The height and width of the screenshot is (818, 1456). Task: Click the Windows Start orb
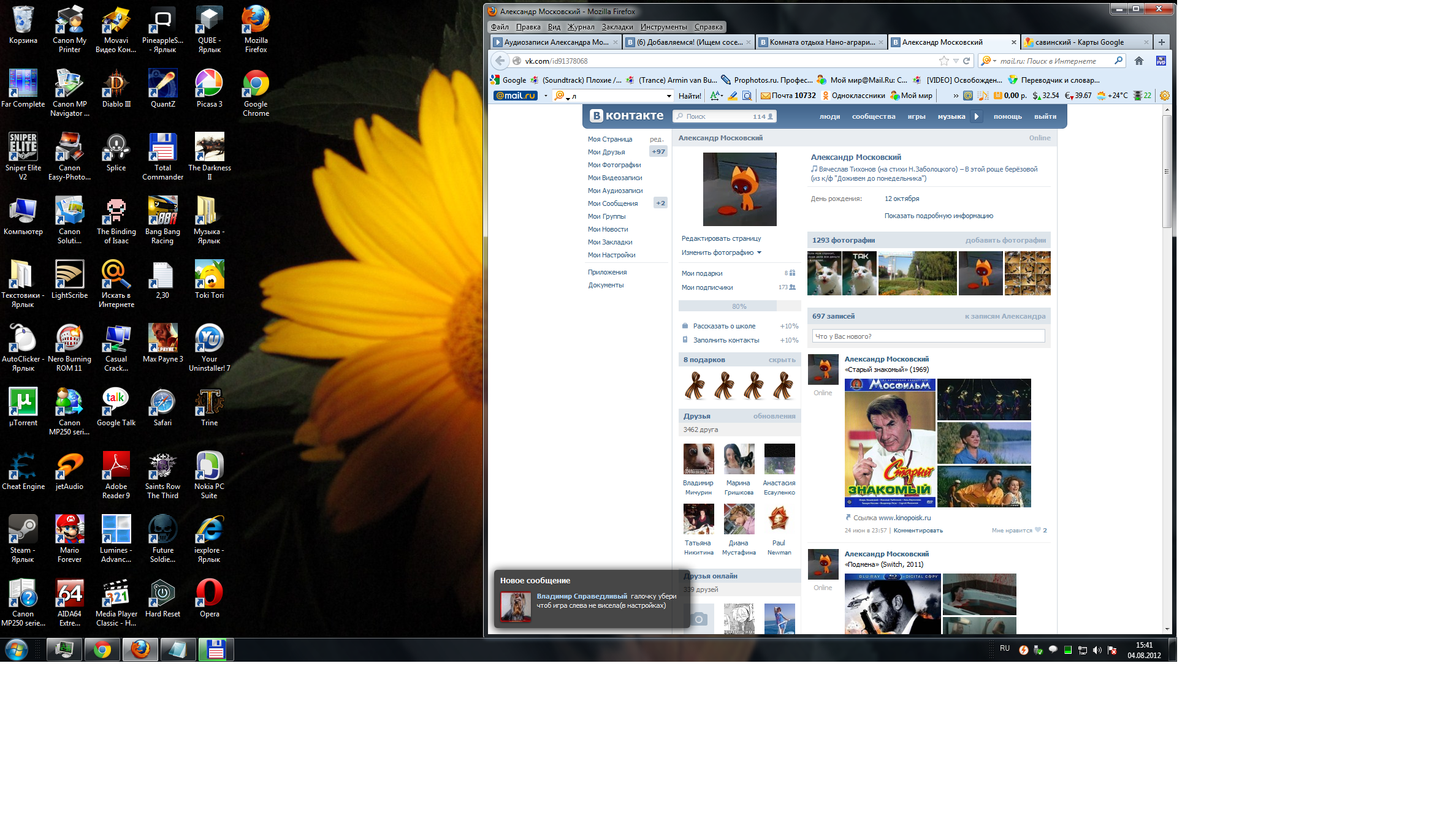coord(17,649)
